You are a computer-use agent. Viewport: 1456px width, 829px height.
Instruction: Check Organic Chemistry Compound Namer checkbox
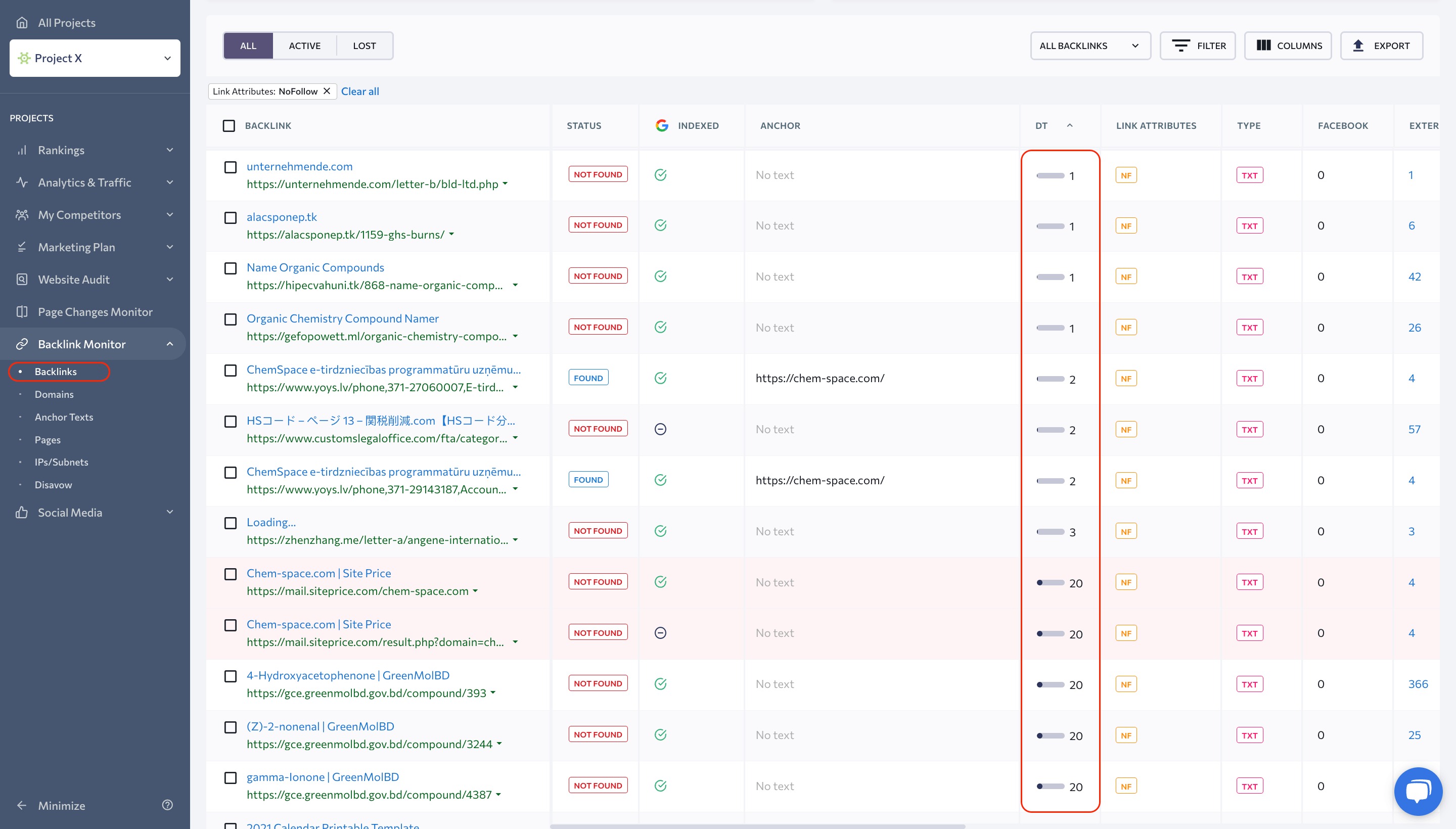231,319
